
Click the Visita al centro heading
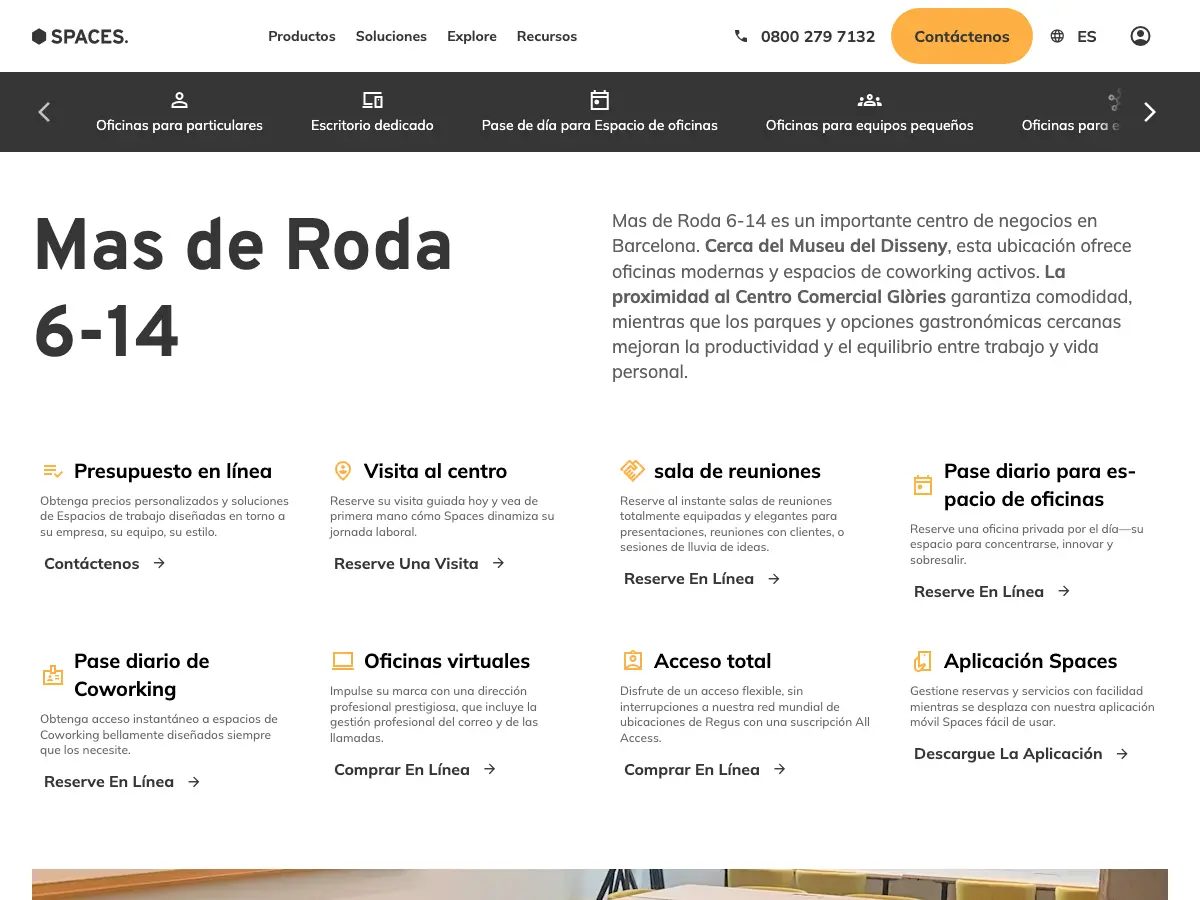tap(436, 471)
